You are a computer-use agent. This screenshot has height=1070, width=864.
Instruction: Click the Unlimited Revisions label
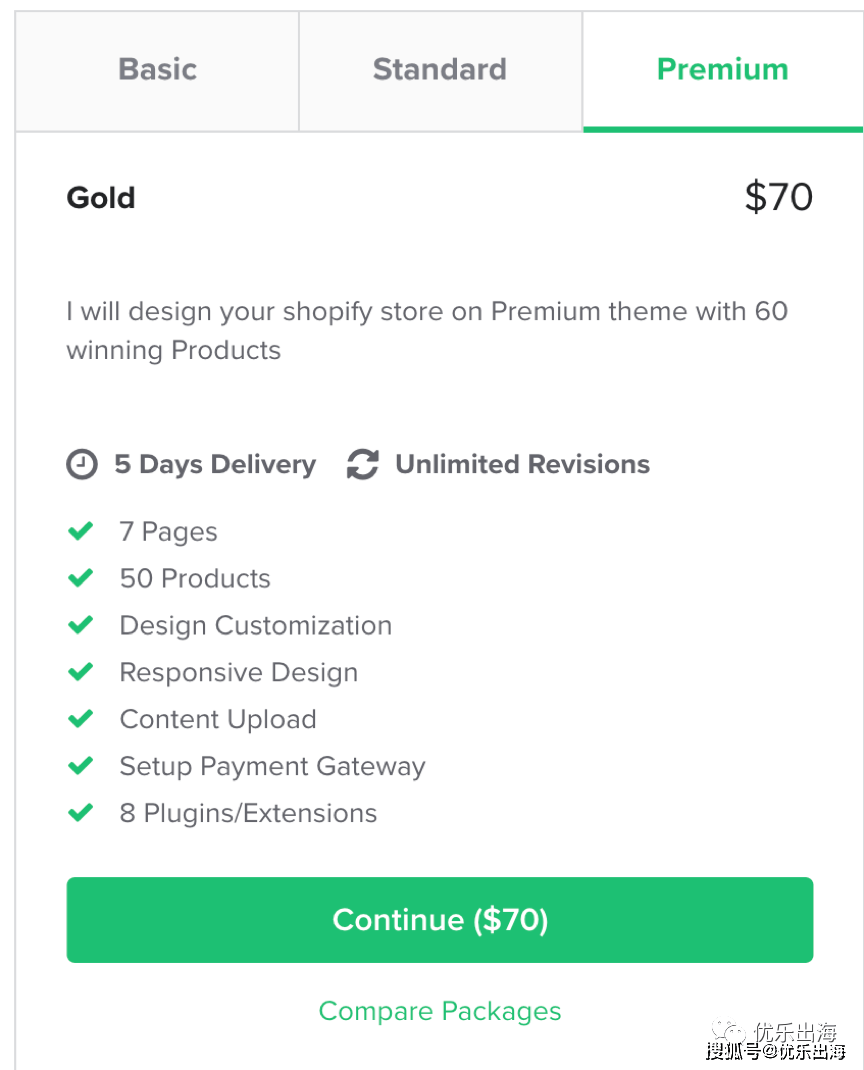(x=522, y=463)
